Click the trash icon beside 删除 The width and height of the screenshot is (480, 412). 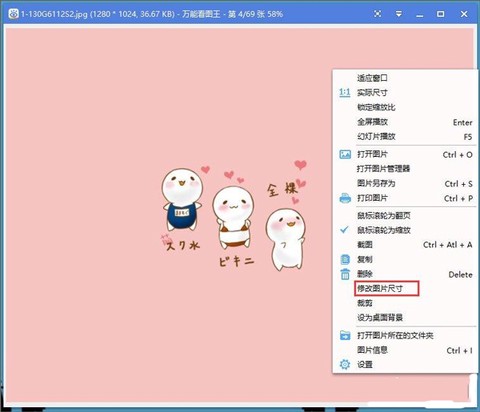click(345, 274)
